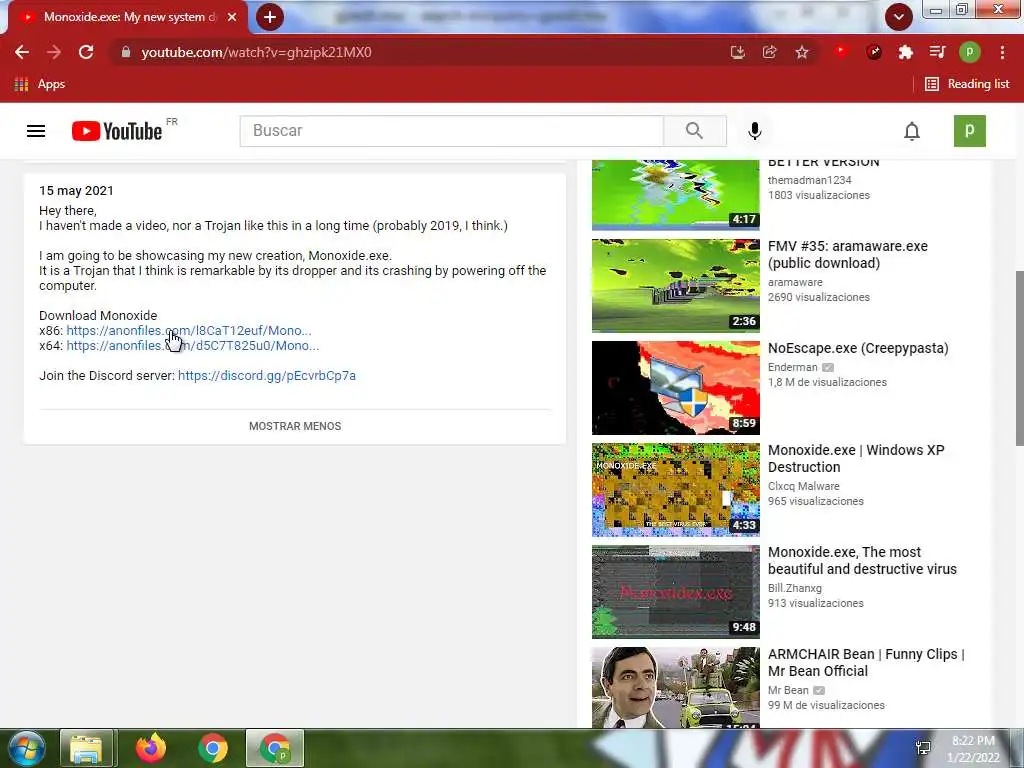The width and height of the screenshot is (1024, 768).
Task: Click title FMV #35: aramaware.exe (public download)
Action: click(x=848, y=255)
